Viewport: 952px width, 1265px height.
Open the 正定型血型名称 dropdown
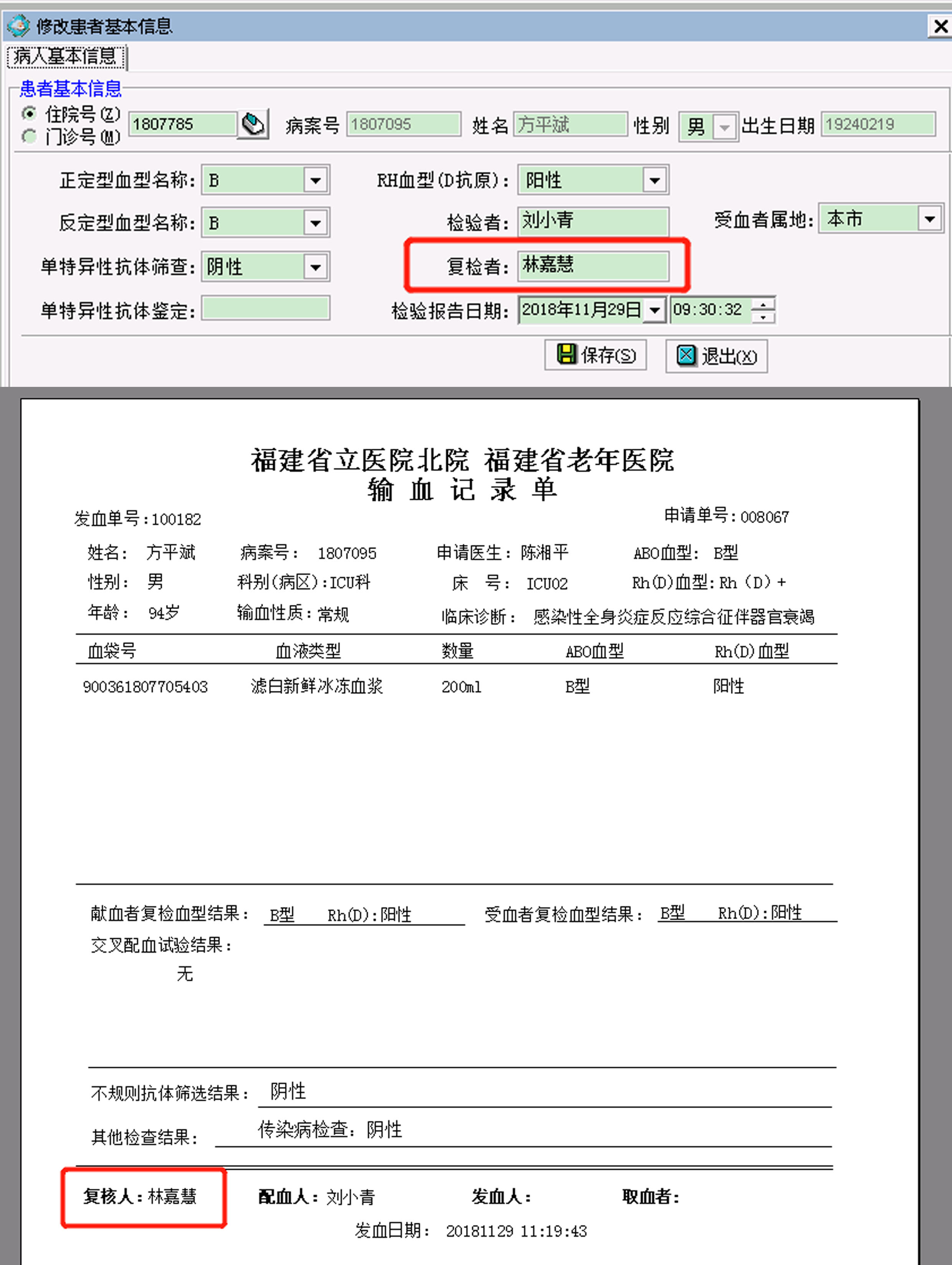pyautogui.click(x=315, y=181)
